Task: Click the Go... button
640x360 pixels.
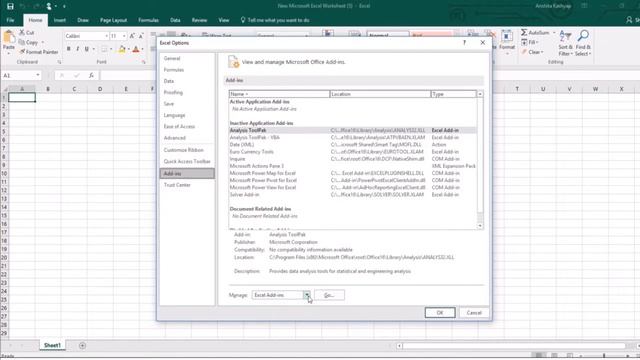Action: (329, 295)
